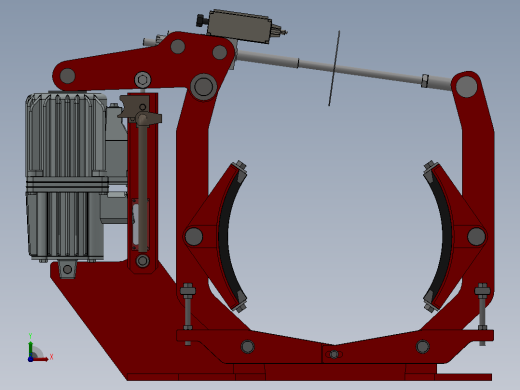Select the thruster base mounting lug pin

pyautogui.click(x=68, y=269)
